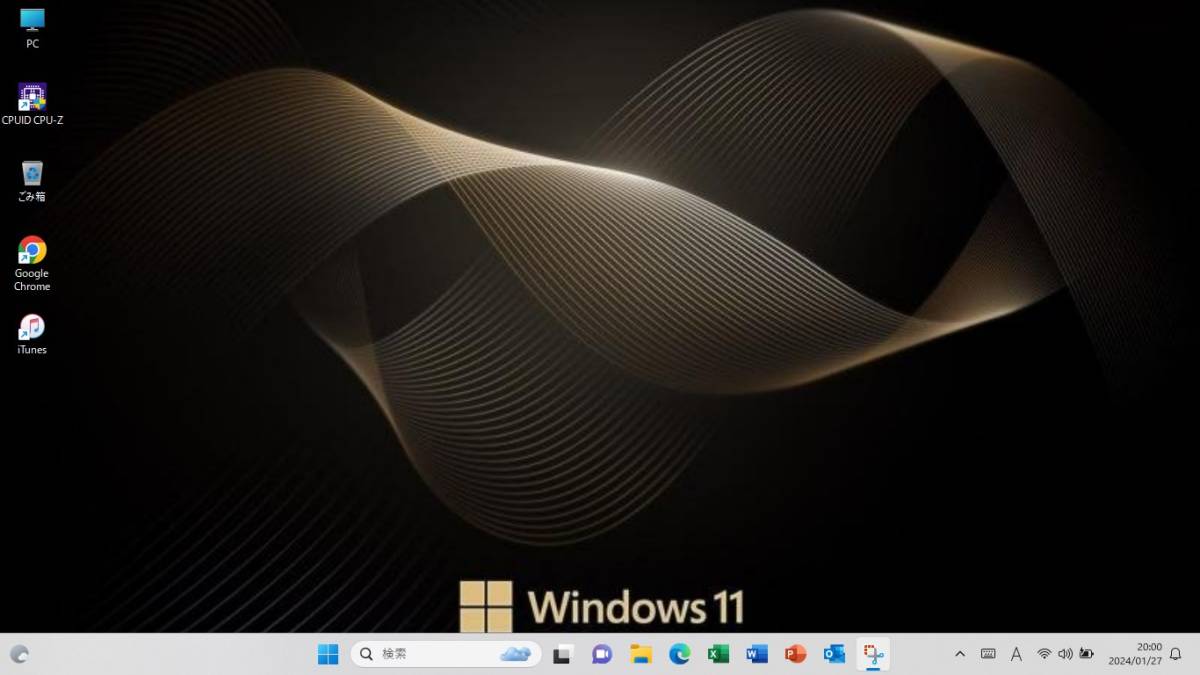
Task: Open File Explorer from the taskbar
Action: click(x=641, y=654)
